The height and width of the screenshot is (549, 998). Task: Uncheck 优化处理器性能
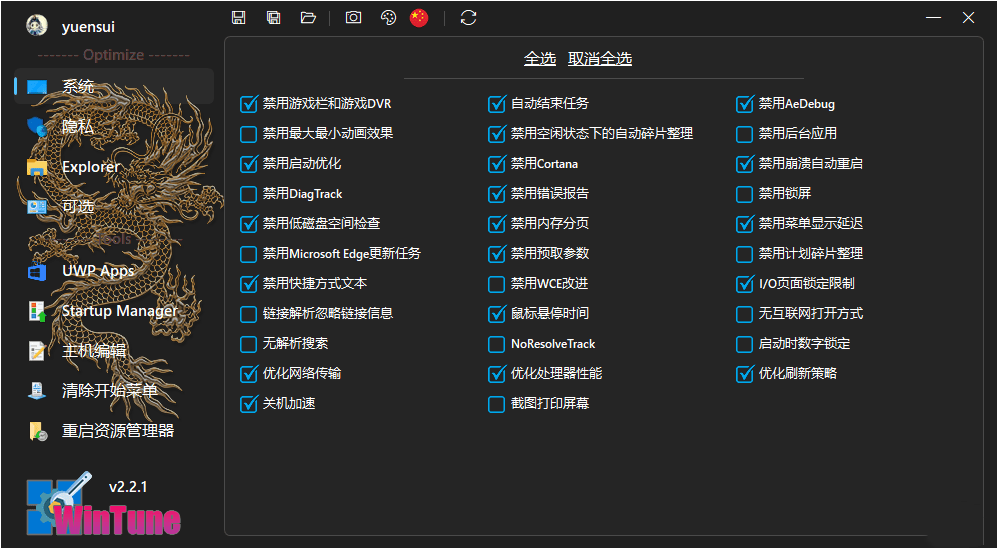pos(496,374)
